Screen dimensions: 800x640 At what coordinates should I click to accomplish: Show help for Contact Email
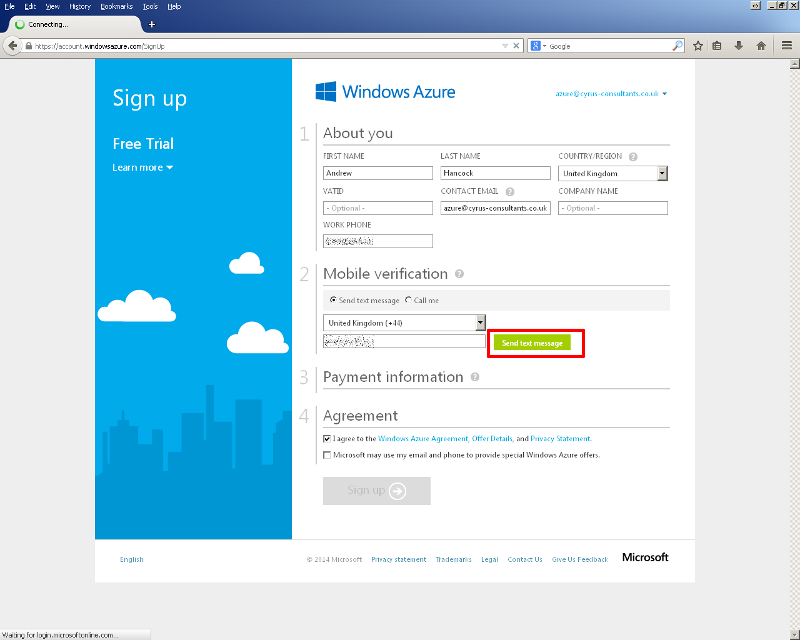coord(510,192)
